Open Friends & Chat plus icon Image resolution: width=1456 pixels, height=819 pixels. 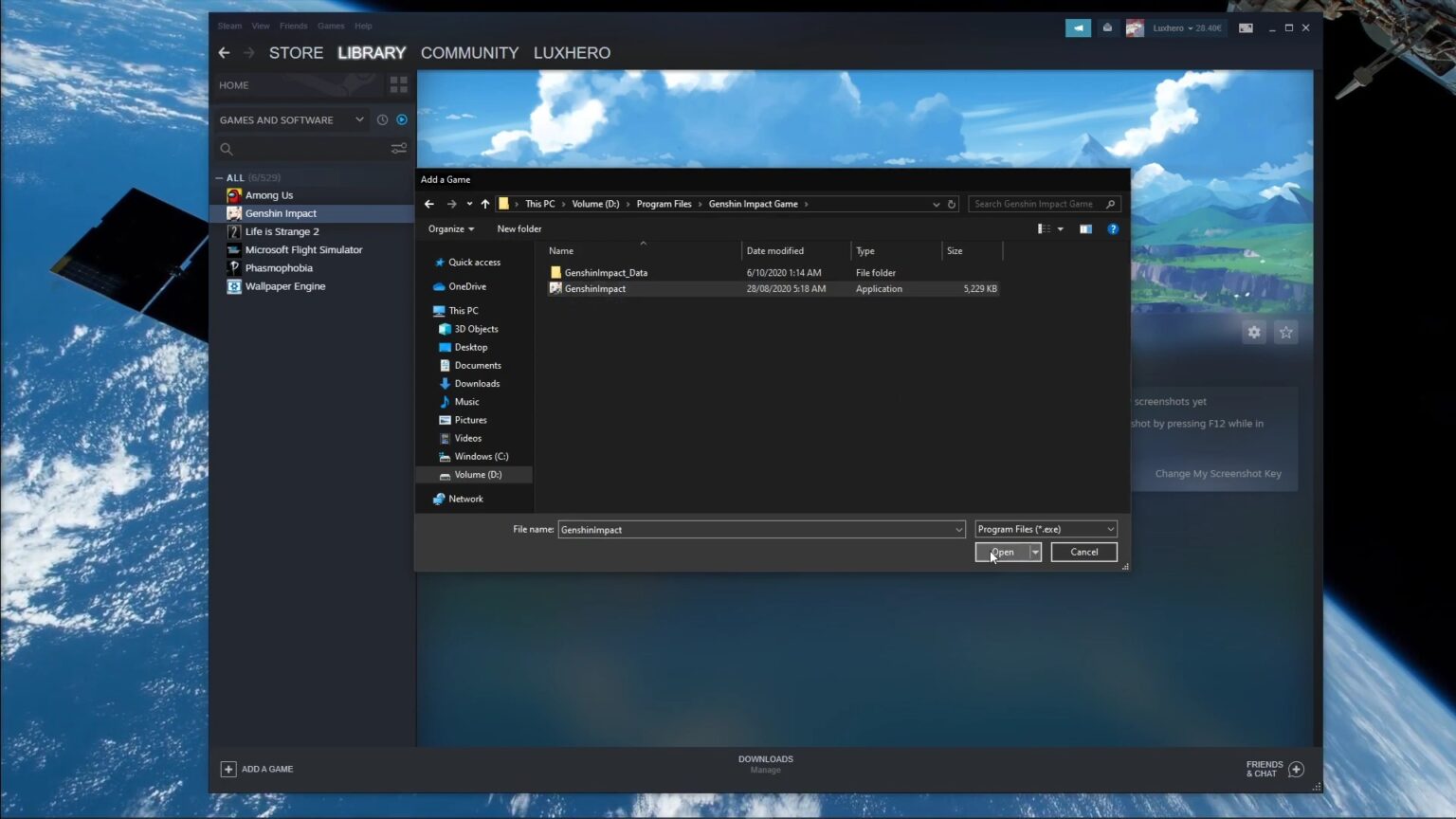[x=1296, y=769]
